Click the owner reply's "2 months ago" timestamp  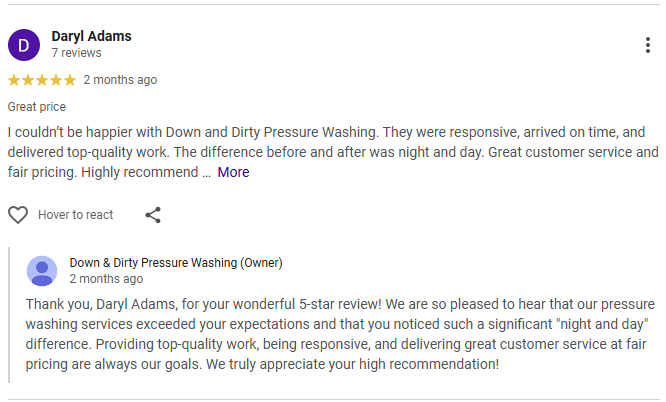coord(106,279)
